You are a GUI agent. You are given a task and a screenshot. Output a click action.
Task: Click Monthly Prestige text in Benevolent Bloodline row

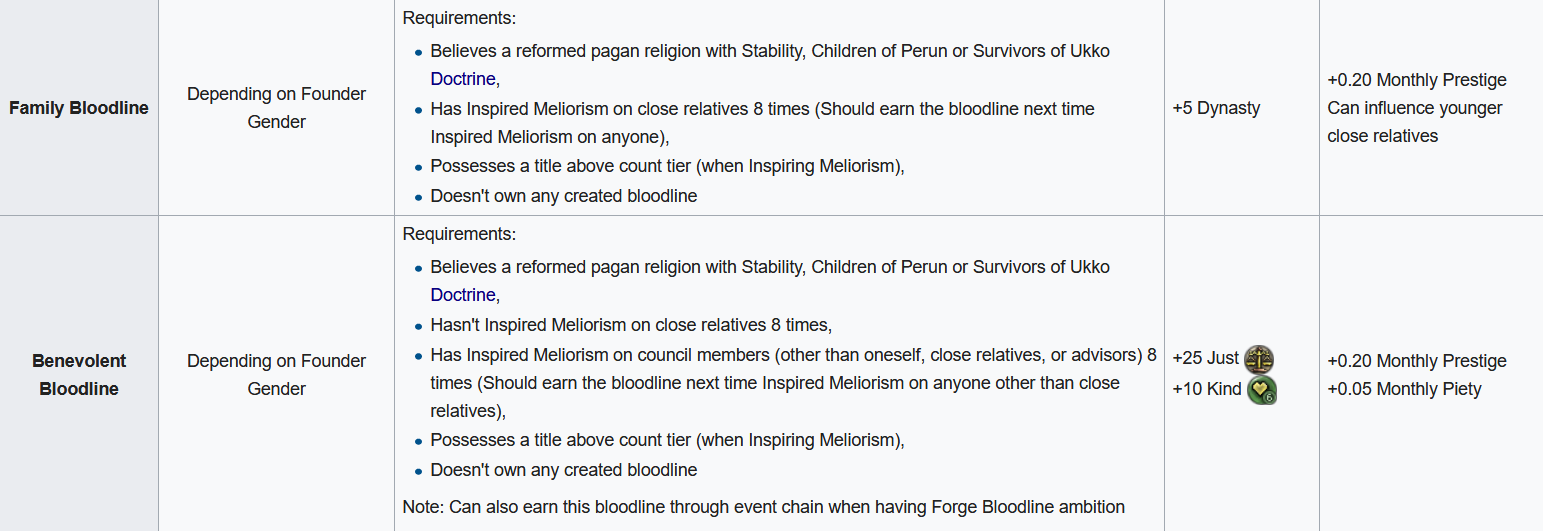click(x=1417, y=361)
